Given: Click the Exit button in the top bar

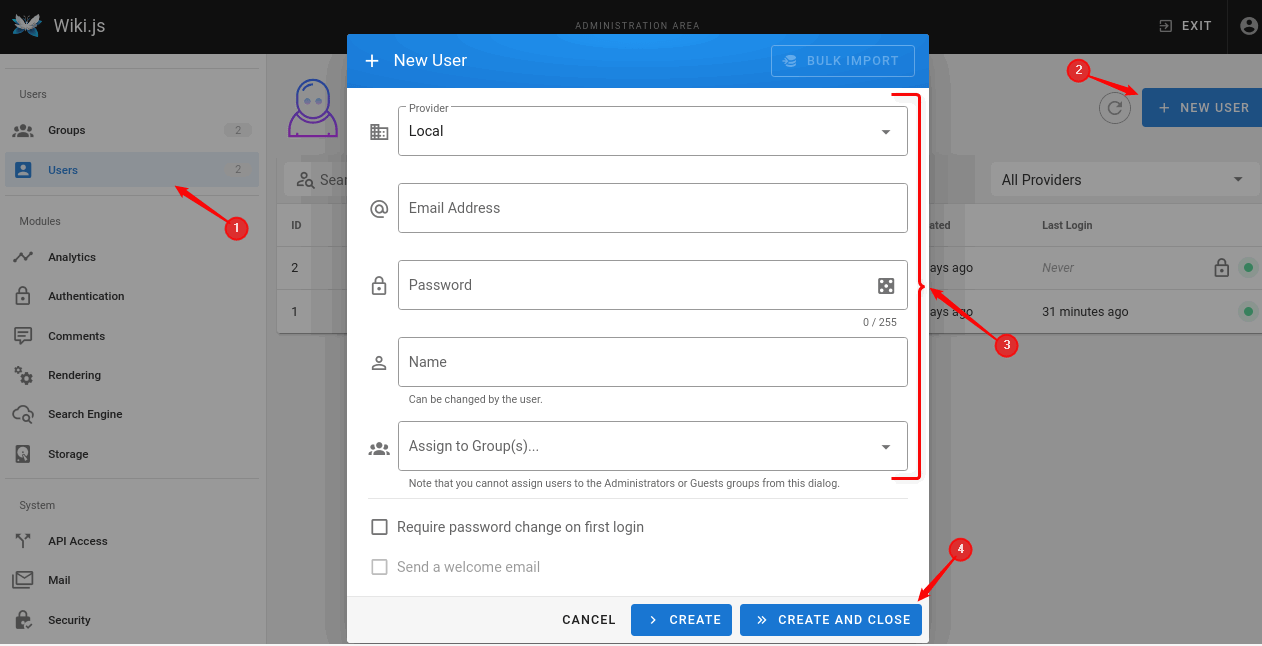Looking at the screenshot, I should coord(1185,26).
